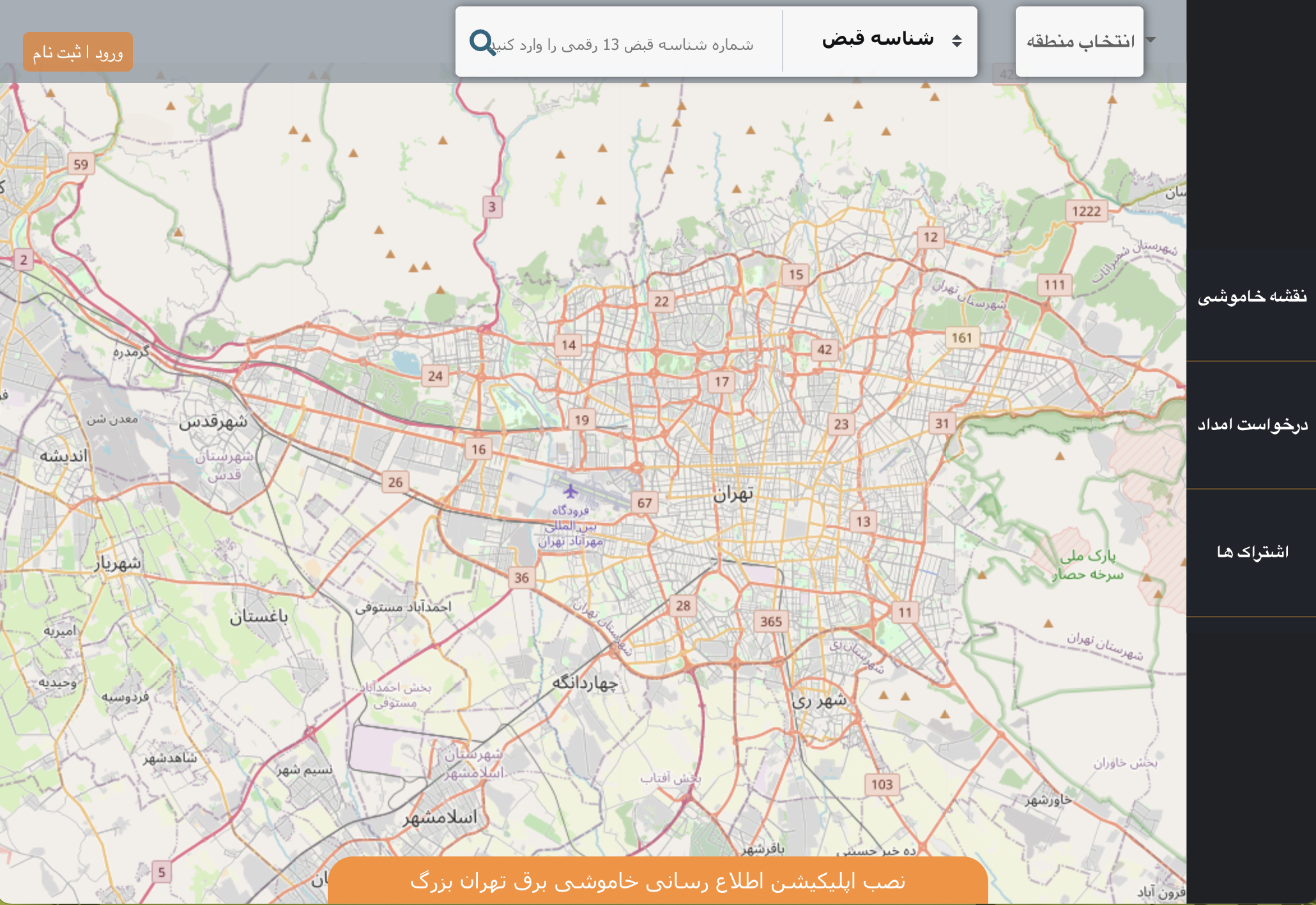Open نقشه خاموشی in the sidebar
Screen dimensions: 1316x905
1251,297
